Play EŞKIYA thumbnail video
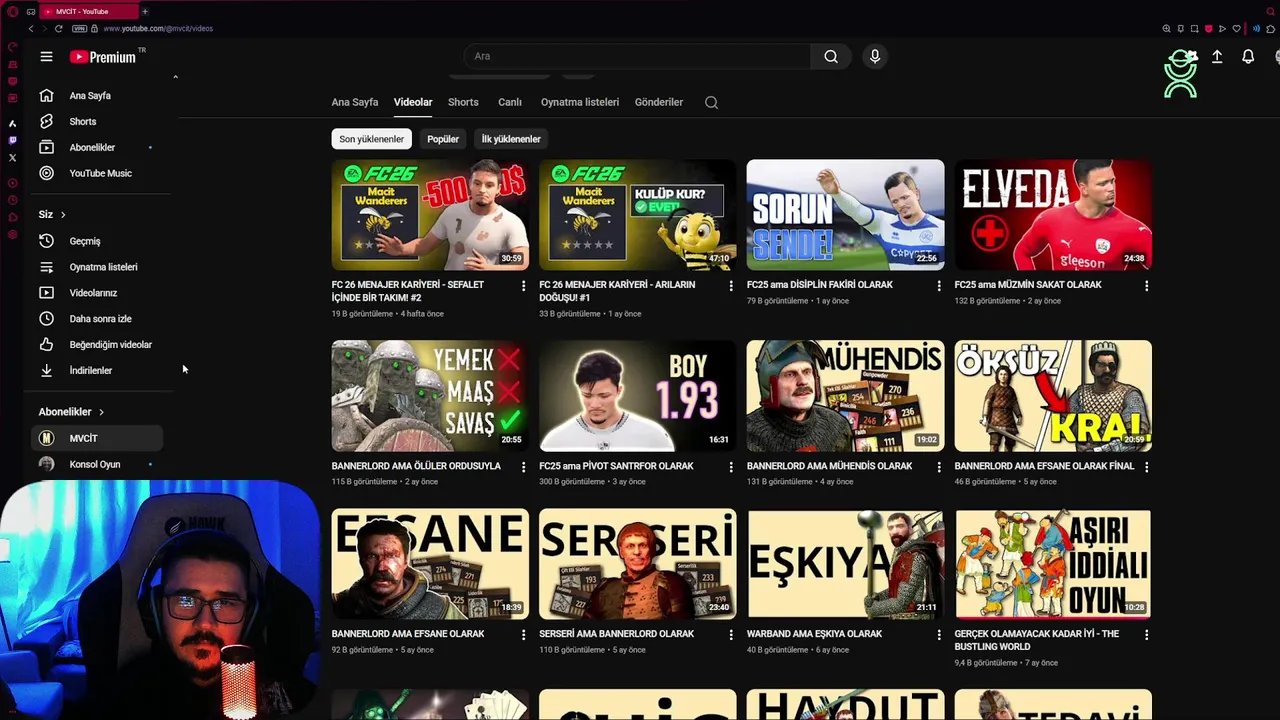The height and width of the screenshot is (720, 1280). [x=845, y=564]
